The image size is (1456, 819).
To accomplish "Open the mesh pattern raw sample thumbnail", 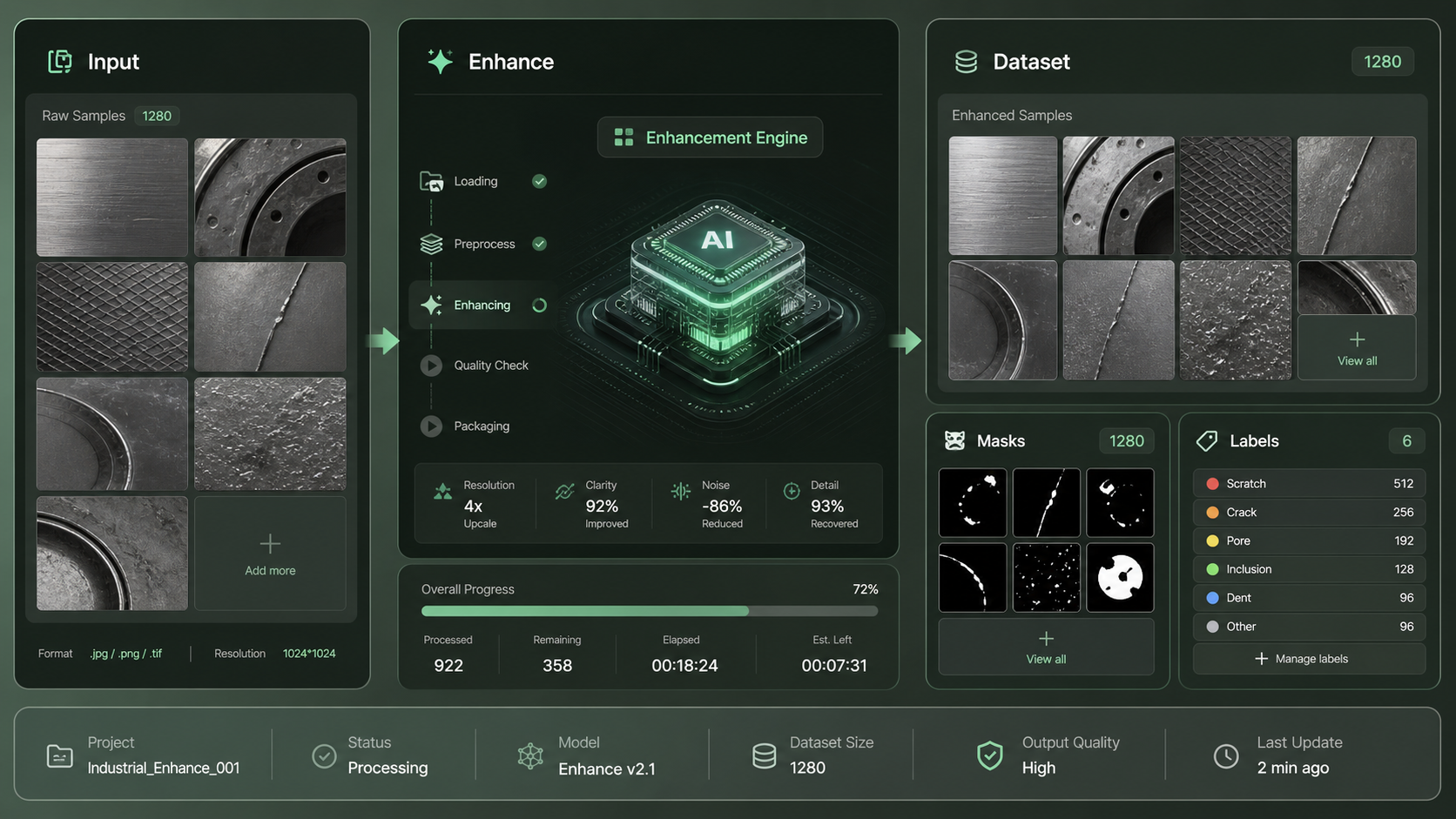I will [112, 317].
